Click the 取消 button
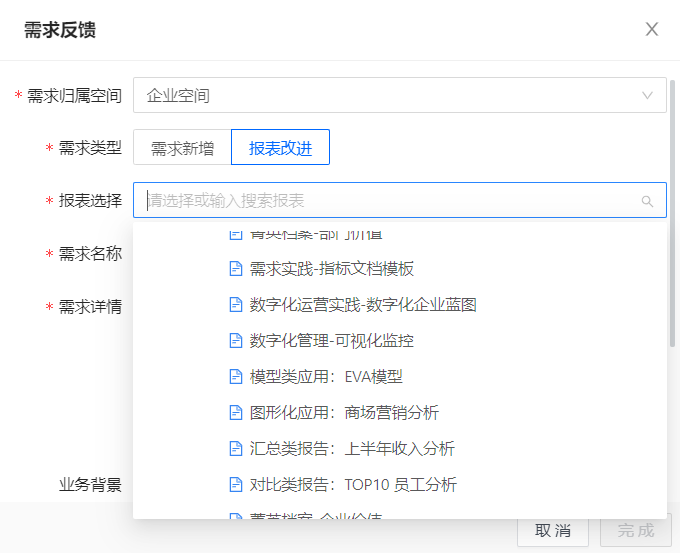The height and width of the screenshot is (553, 680). coord(552,530)
